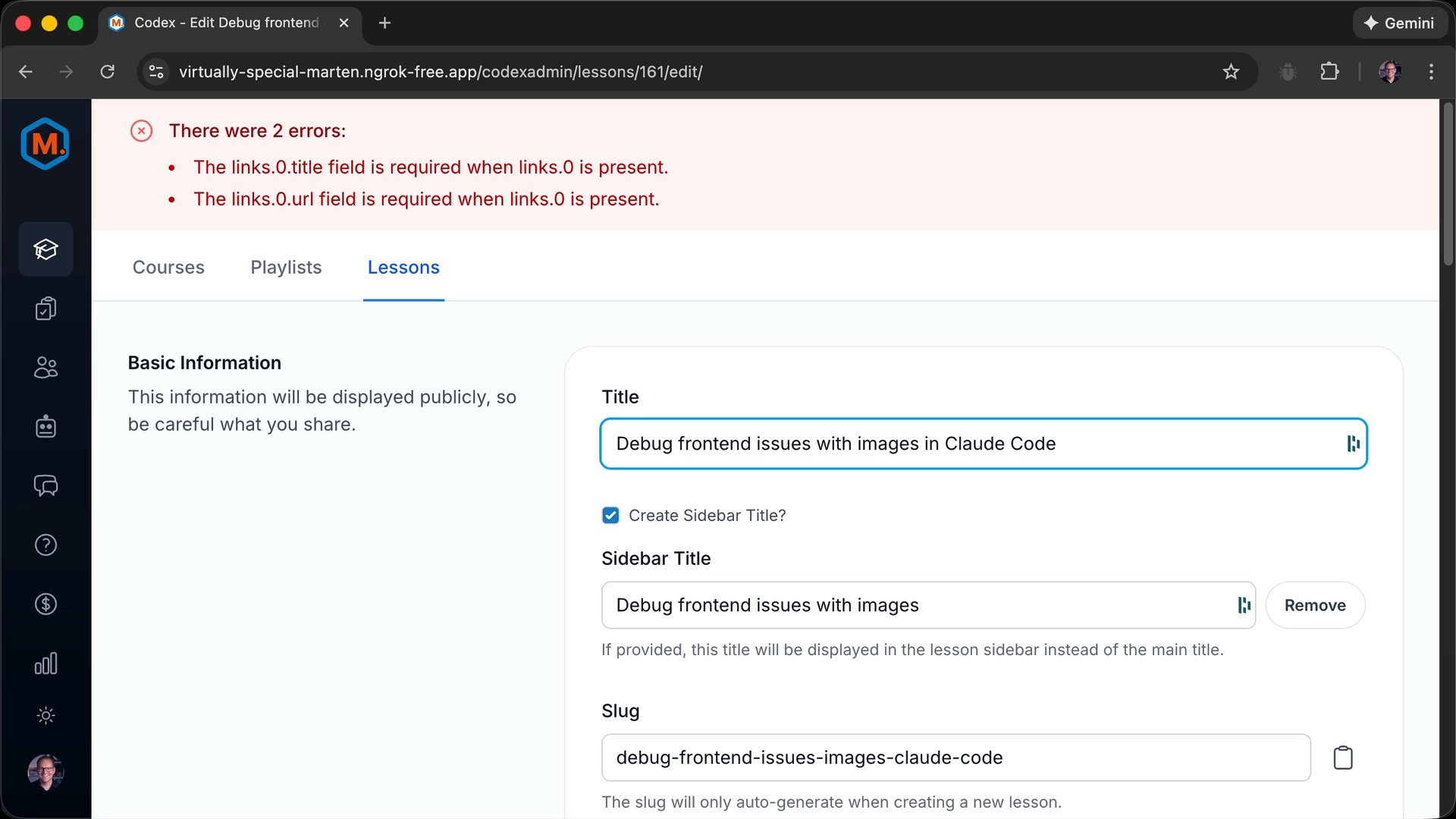Image resolution: width=1456 pixels, height=819 pixels.
Task: Open the Courses section via graduation cap icon
Action: 45,249
